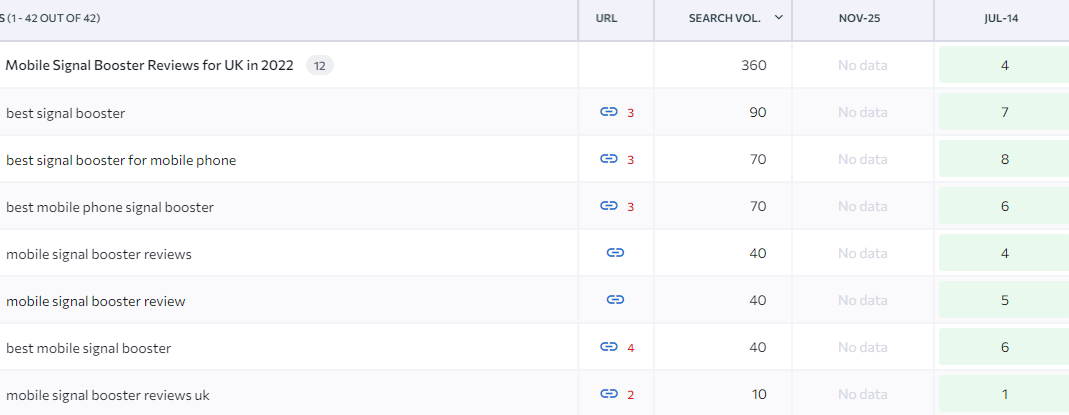Select keyword mobile signal booster reviews uk
This screenshot has height=415, width=1069.
point(108,395)
